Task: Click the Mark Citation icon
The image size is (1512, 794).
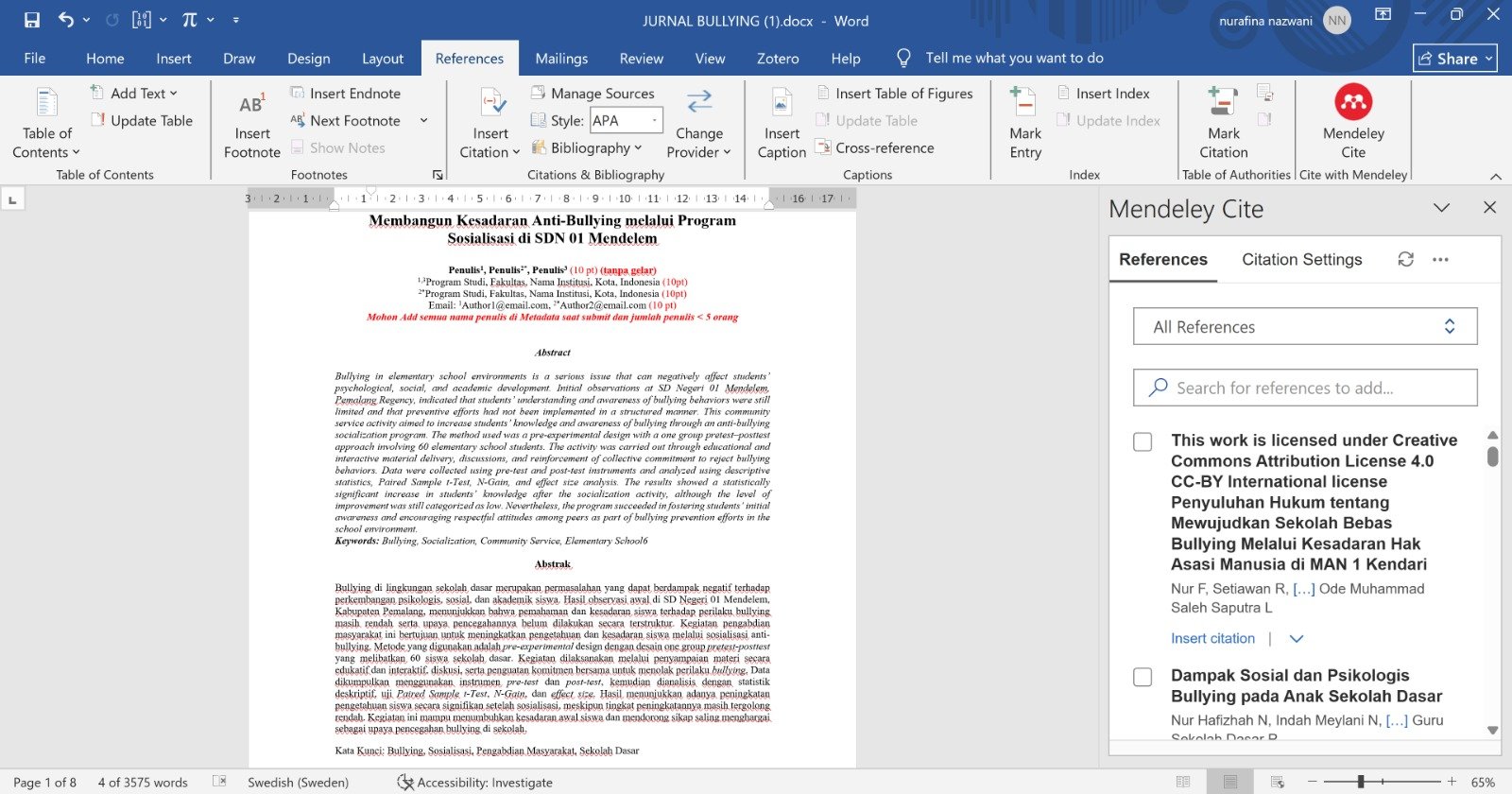Action: click(1223, 106)
